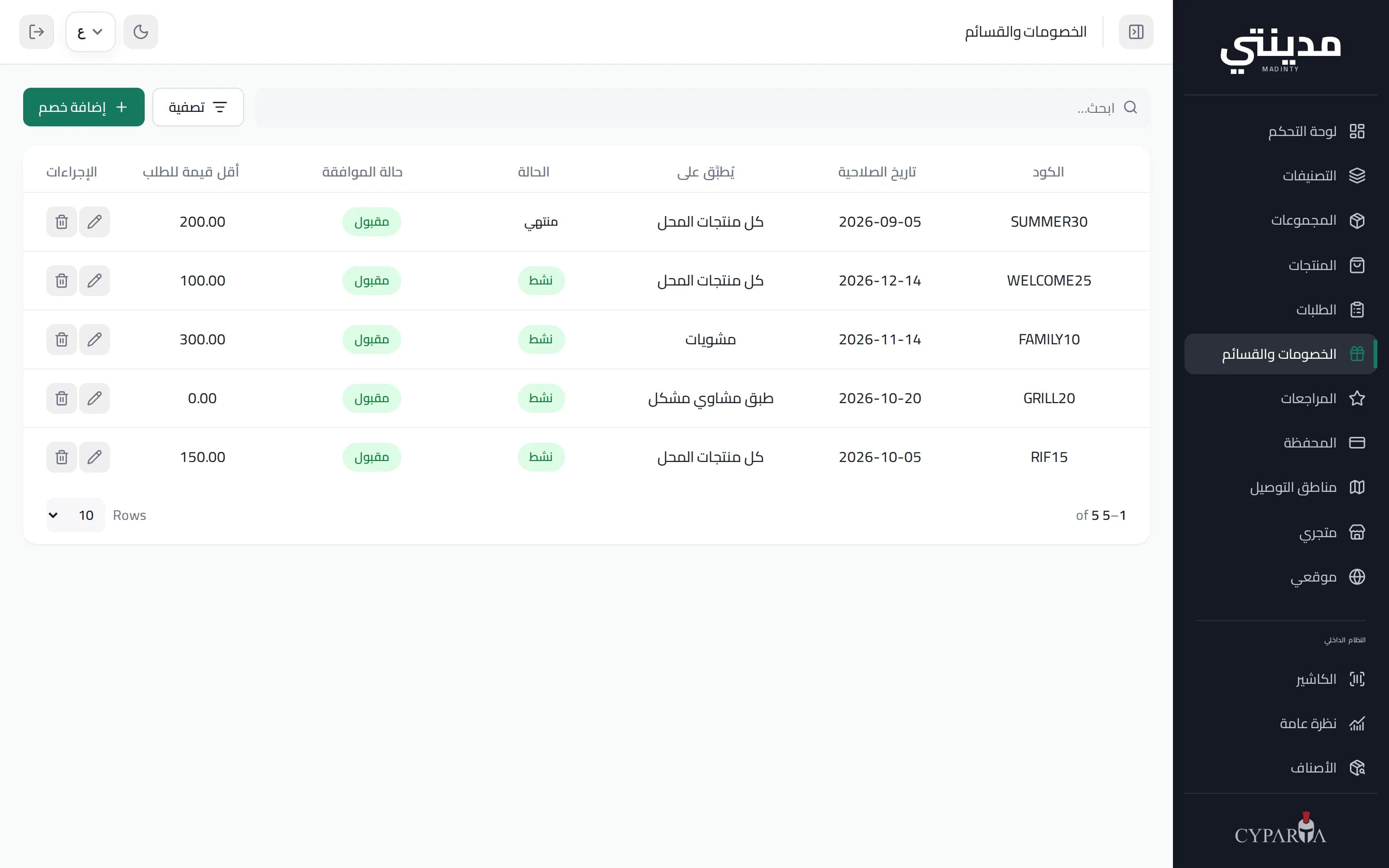Click the أقل قيمة للطلب column header
The width and height of the screenshot is (1389, 868).
click(x=191, y=172)
